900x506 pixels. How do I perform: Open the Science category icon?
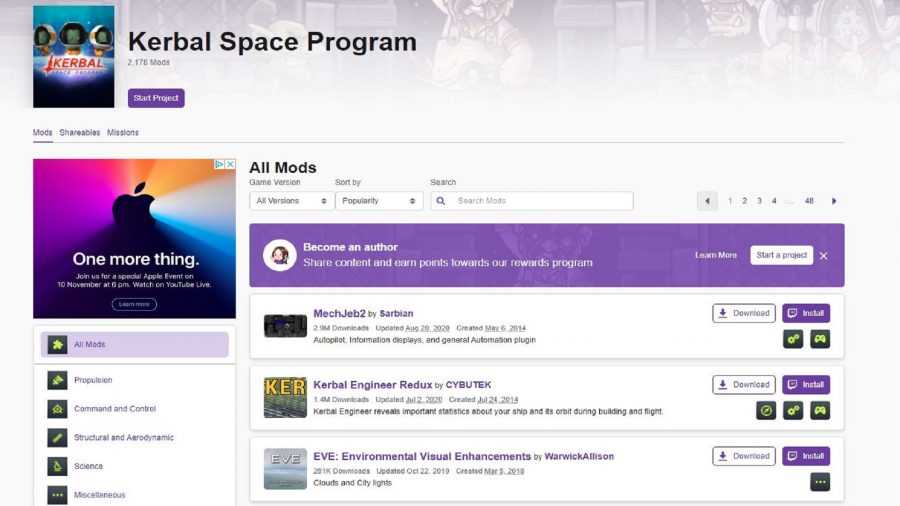click(x=57, y=466)
